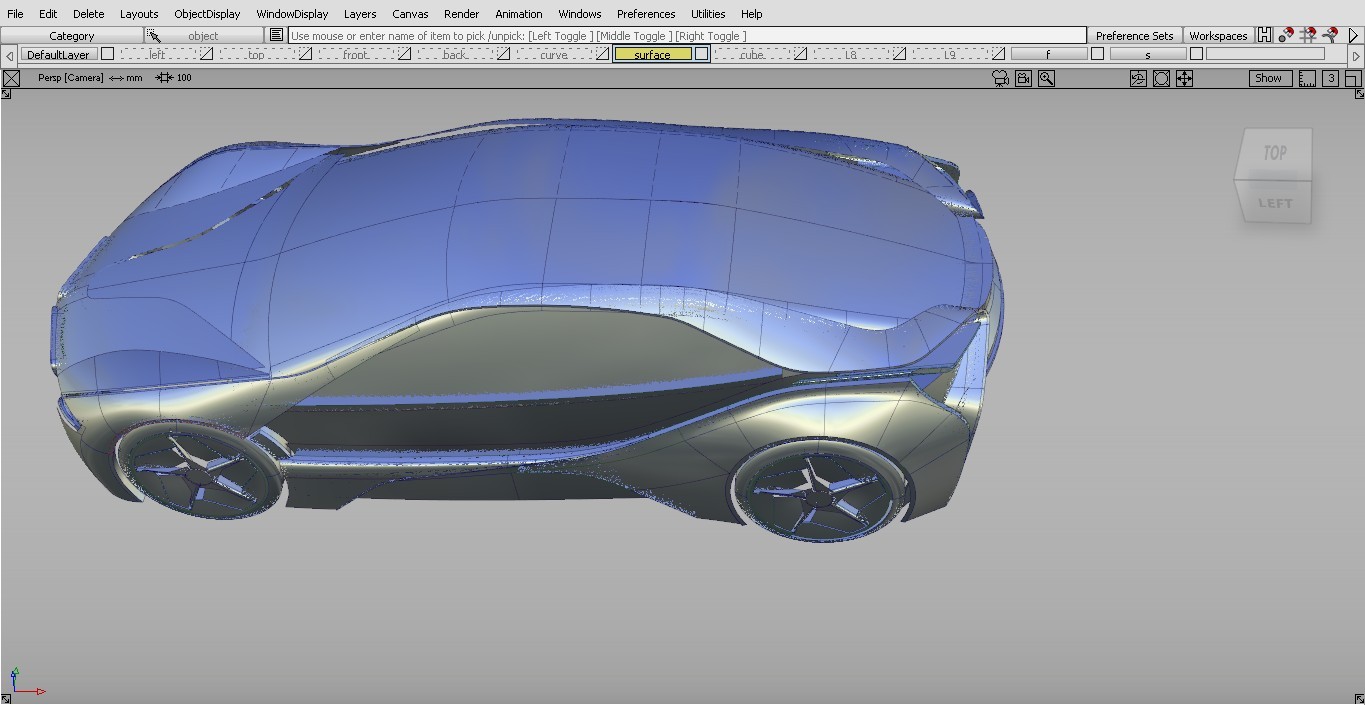Screen dimensions: 1365x705
Task: Open the Show dropdown in view bar
Action: tap(1269, 78)
